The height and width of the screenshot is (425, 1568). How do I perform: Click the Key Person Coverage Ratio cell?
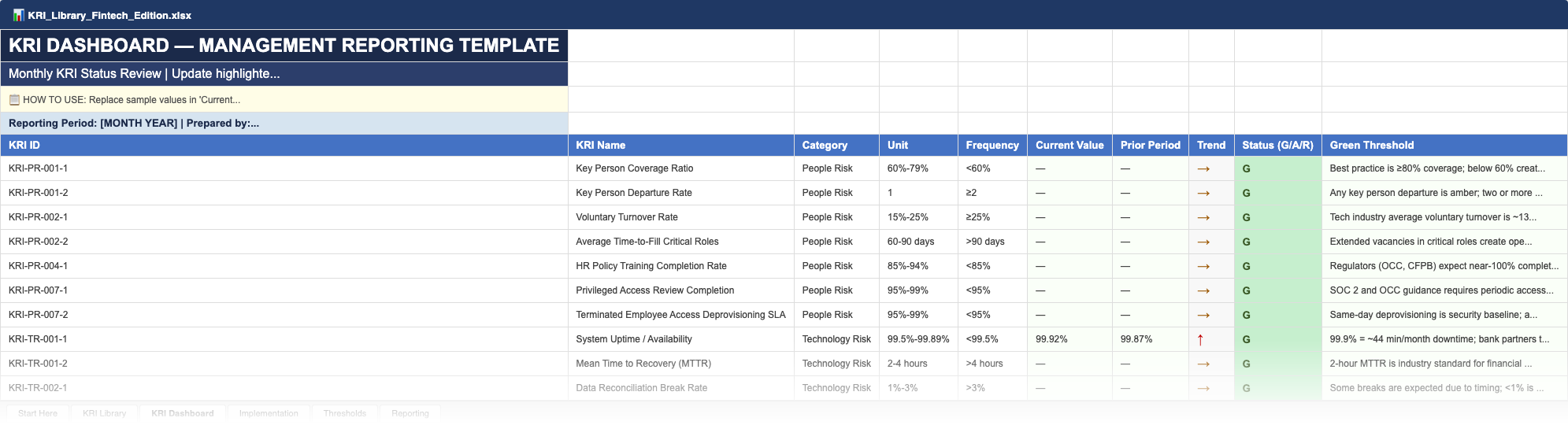[681, 168]
